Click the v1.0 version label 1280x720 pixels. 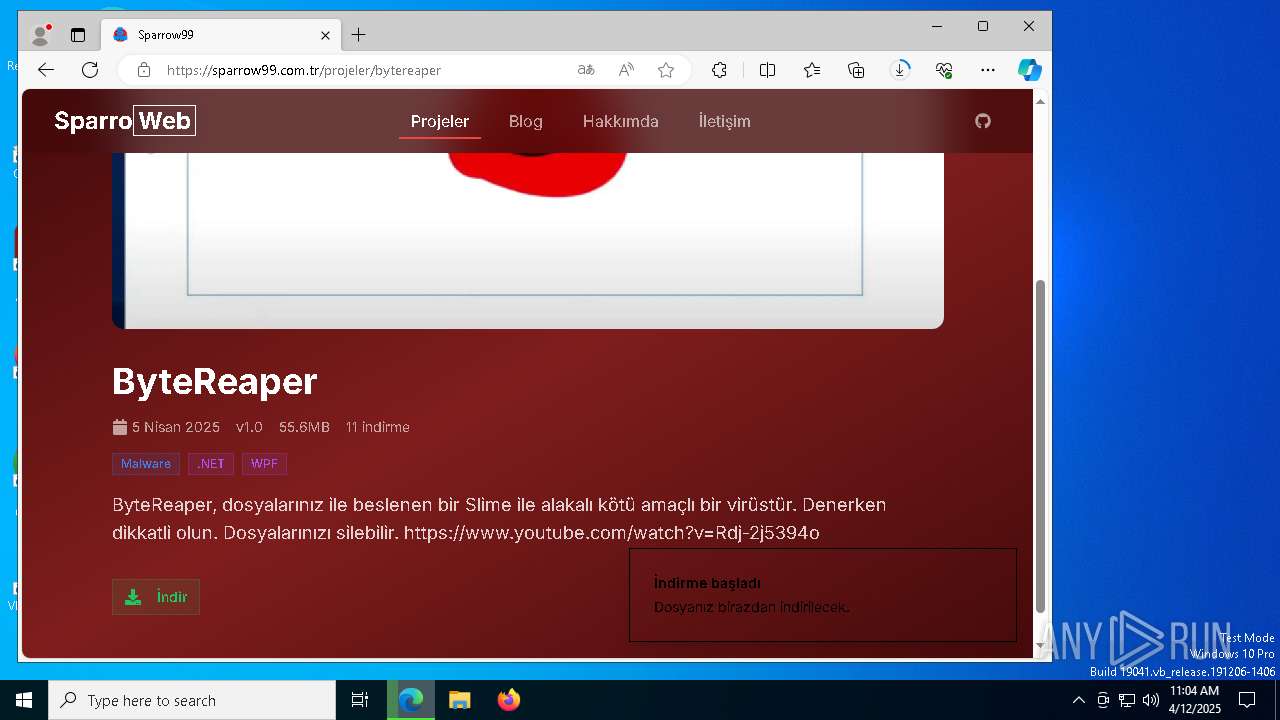(x=249, y=427)
